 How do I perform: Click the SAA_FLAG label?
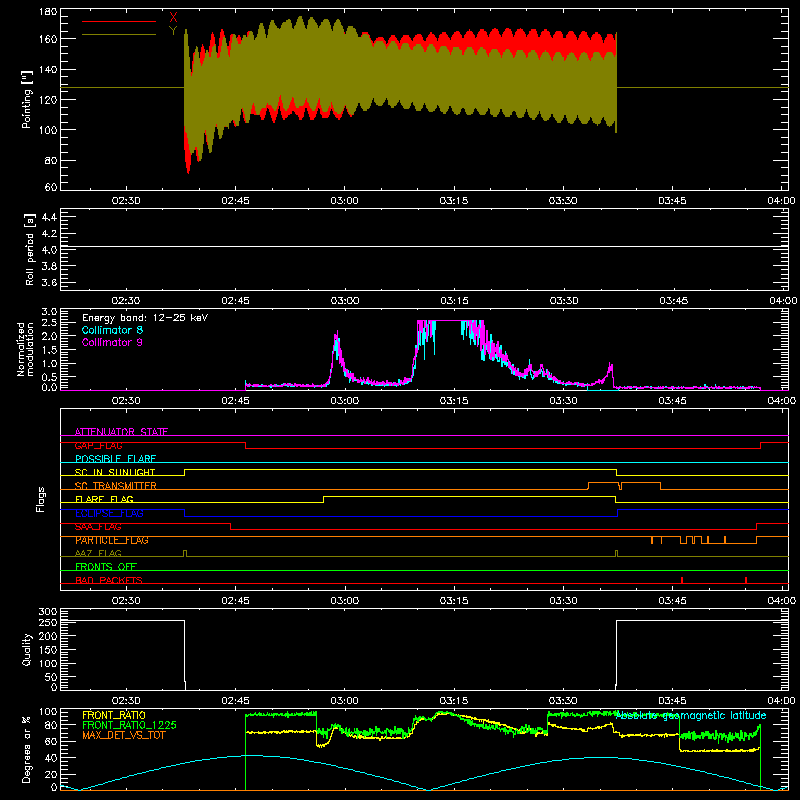click(x=98, y=526)
